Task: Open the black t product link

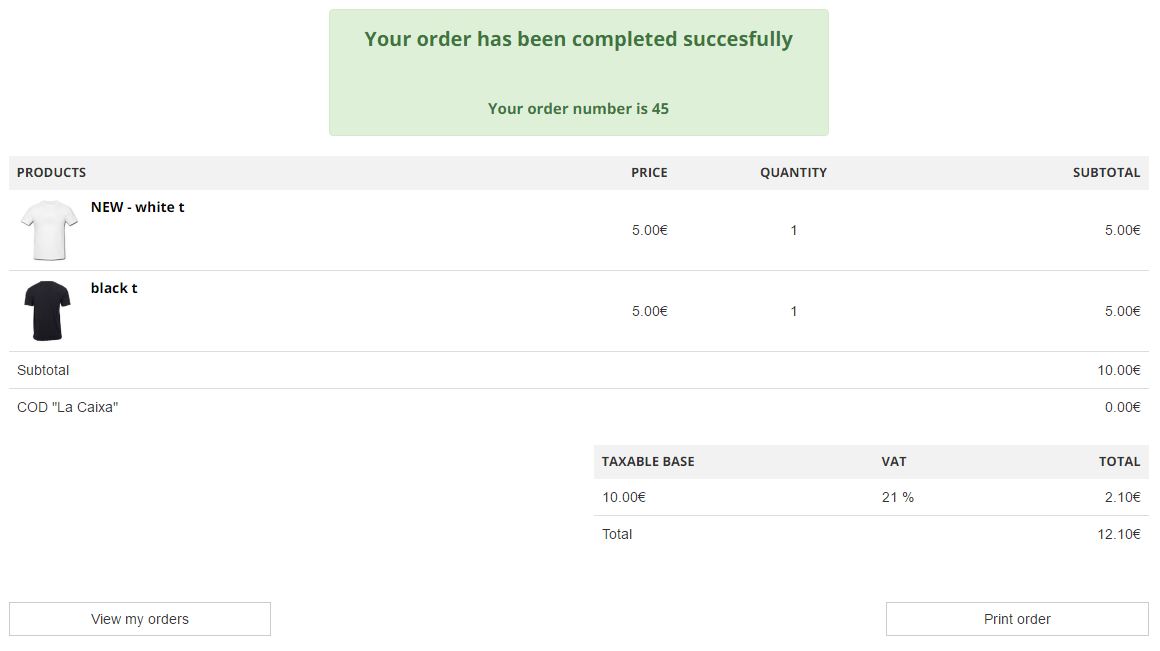Action: [x=114, y=288]
